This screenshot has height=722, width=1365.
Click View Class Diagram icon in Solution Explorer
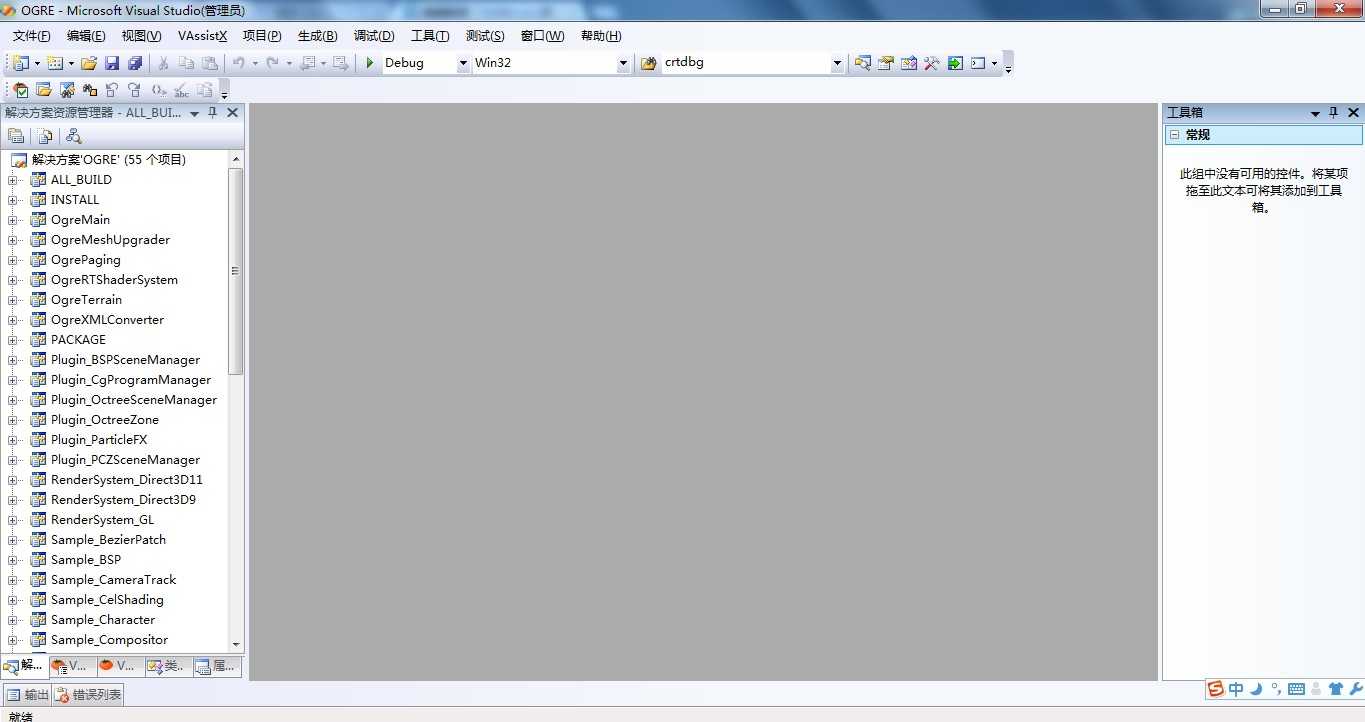[73, 136]
